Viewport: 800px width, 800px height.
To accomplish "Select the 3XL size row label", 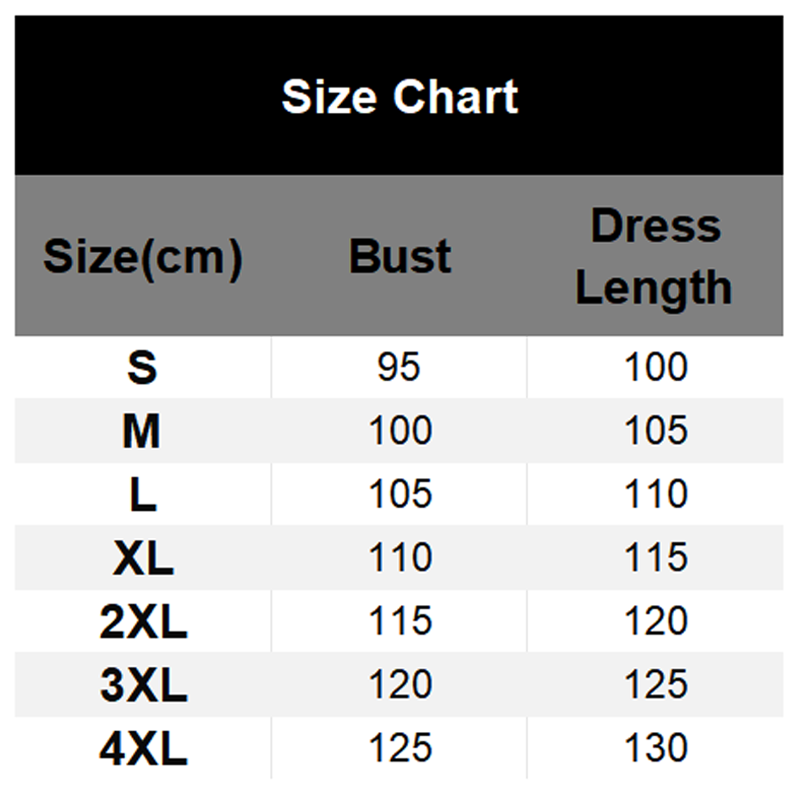I will click(143, 685).
